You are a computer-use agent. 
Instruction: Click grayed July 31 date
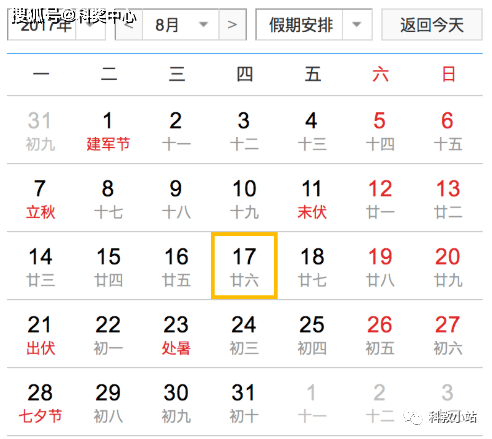click(40, 130)
